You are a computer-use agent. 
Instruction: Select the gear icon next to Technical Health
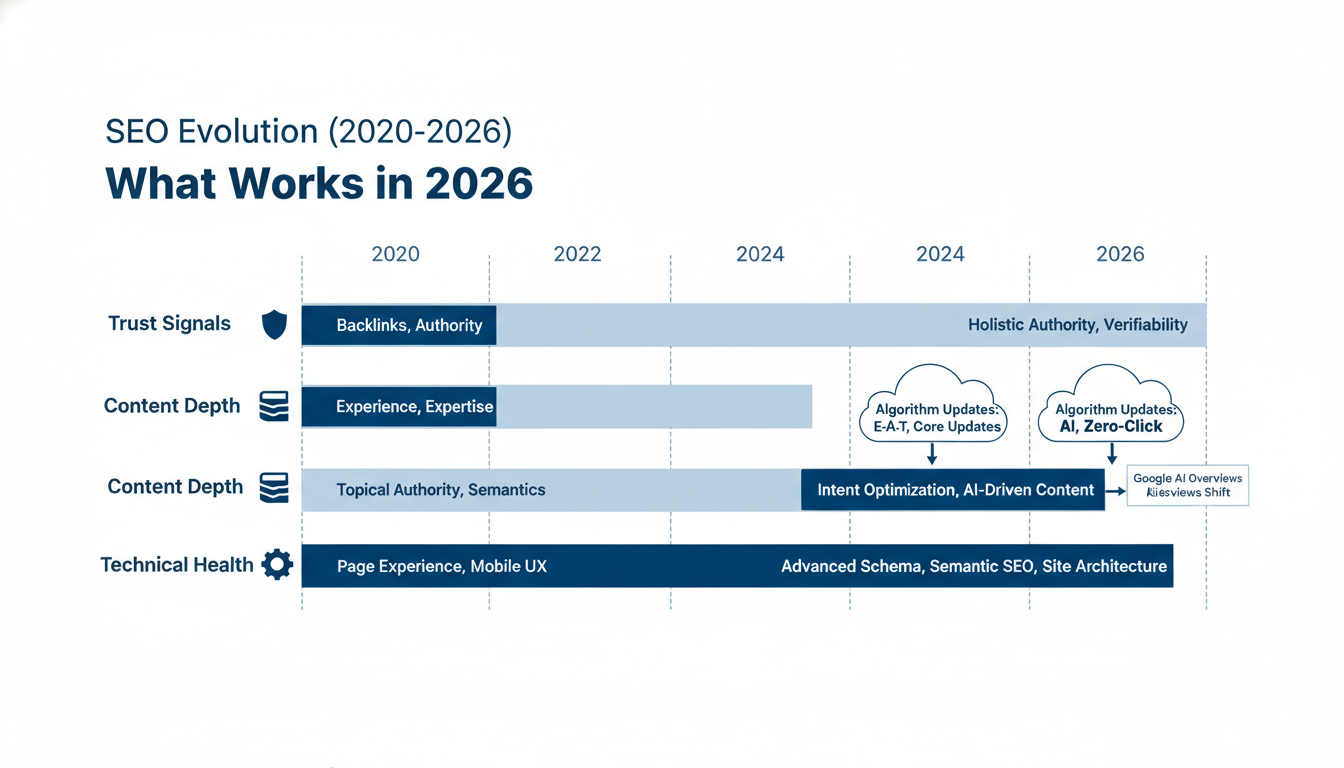[x=277, y=565]
